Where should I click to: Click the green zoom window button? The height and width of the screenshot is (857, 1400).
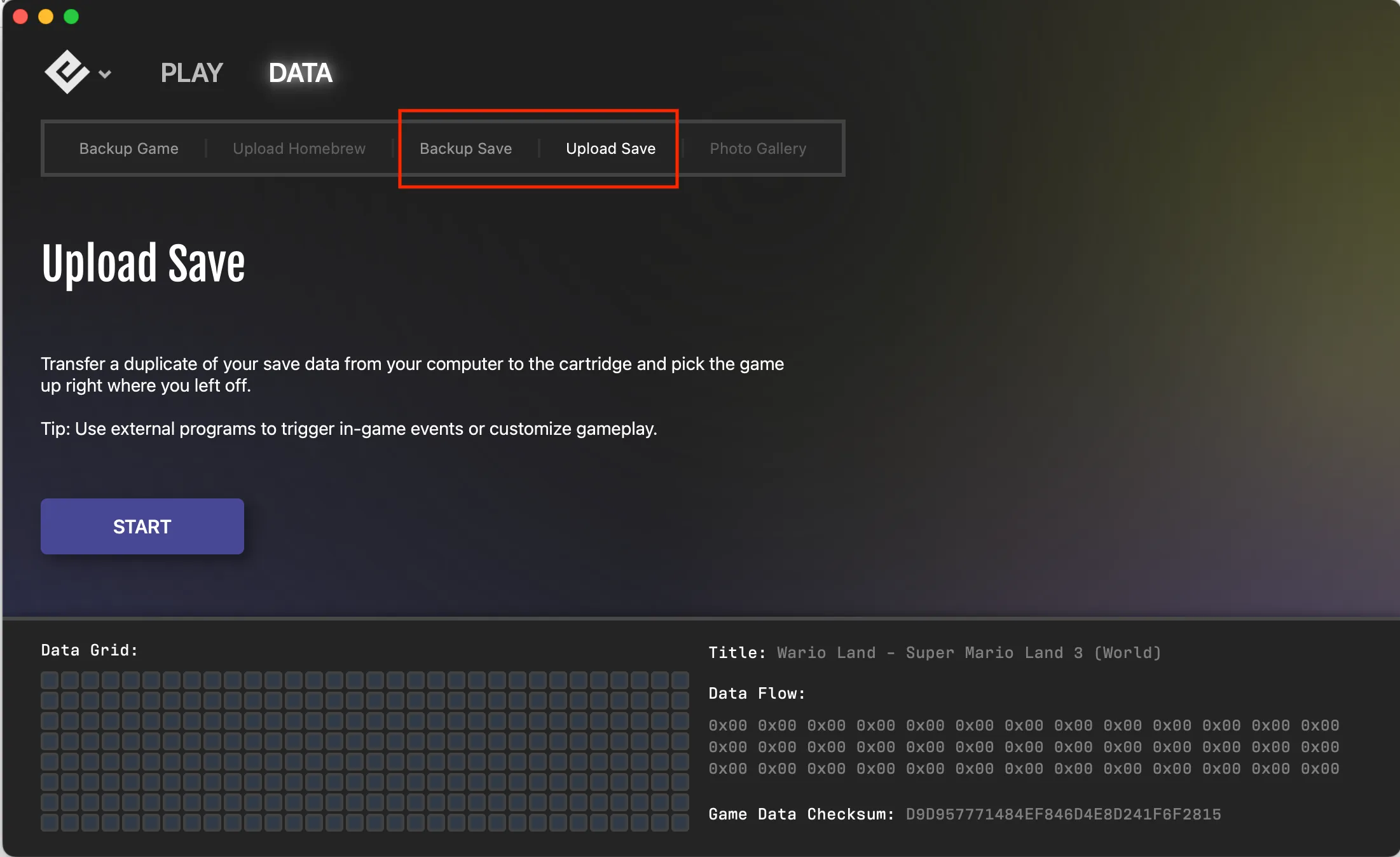(x=71, y=17)
